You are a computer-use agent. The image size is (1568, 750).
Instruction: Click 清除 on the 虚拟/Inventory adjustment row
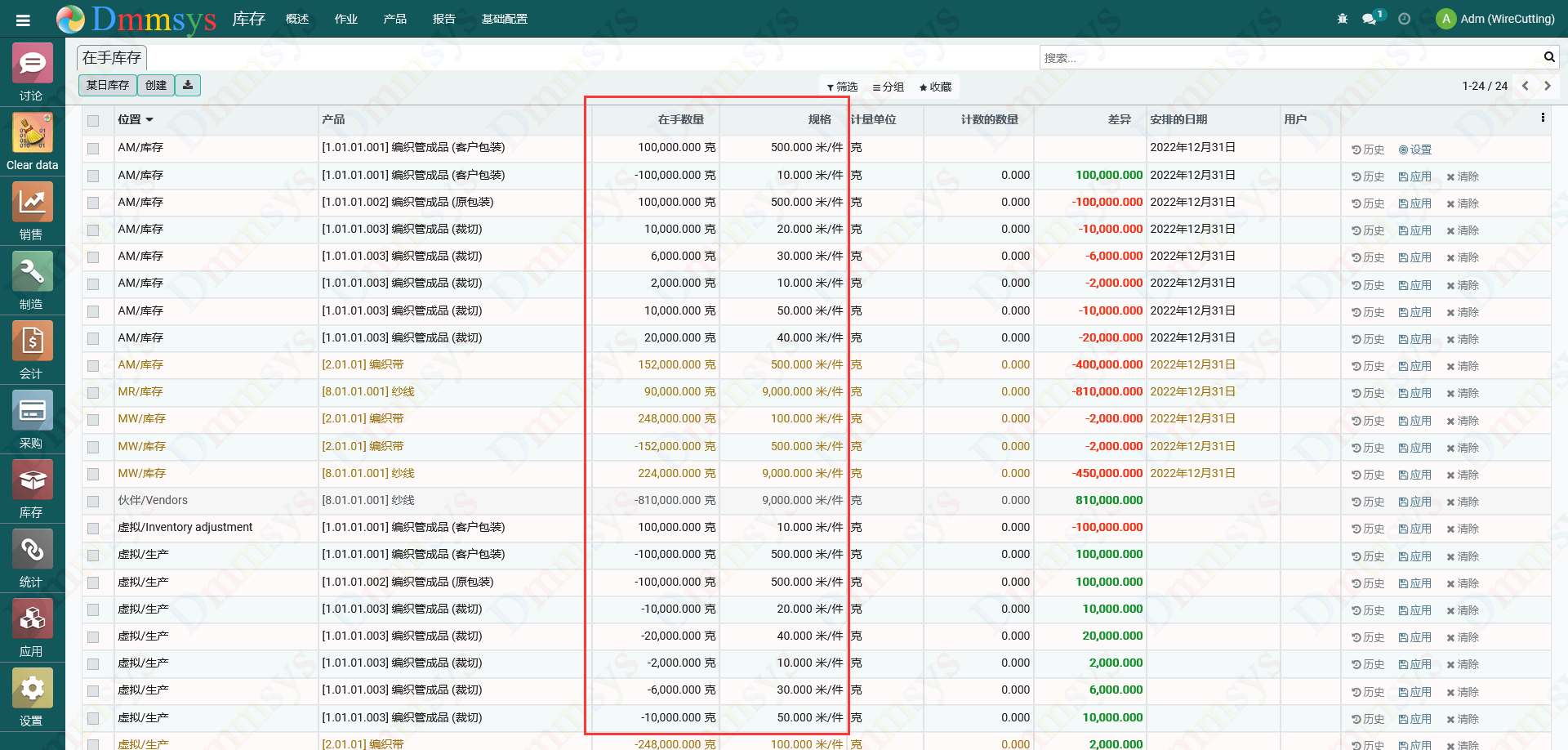pos(1463,529)
